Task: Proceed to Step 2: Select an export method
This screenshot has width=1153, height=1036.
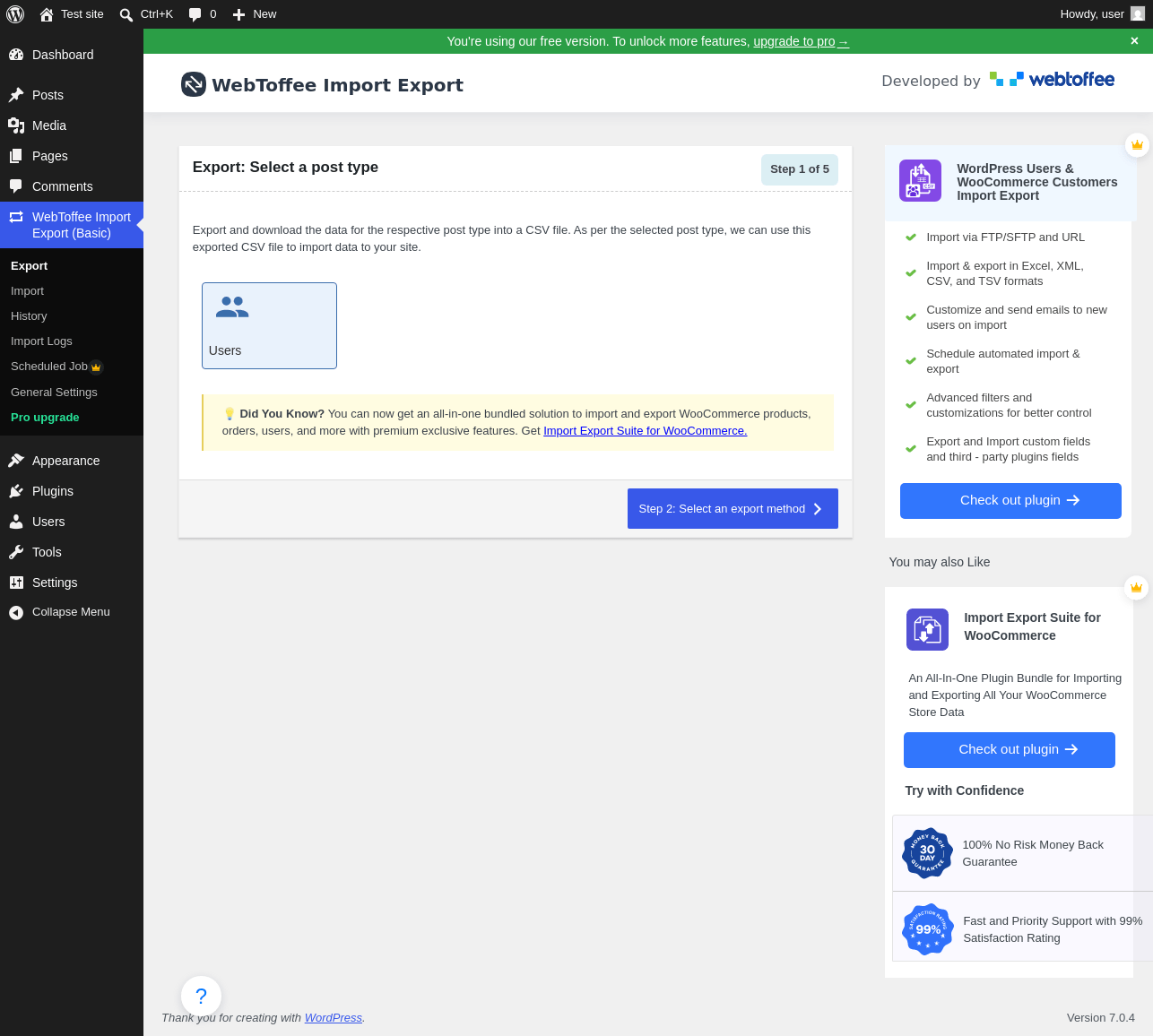Action: 733,509
